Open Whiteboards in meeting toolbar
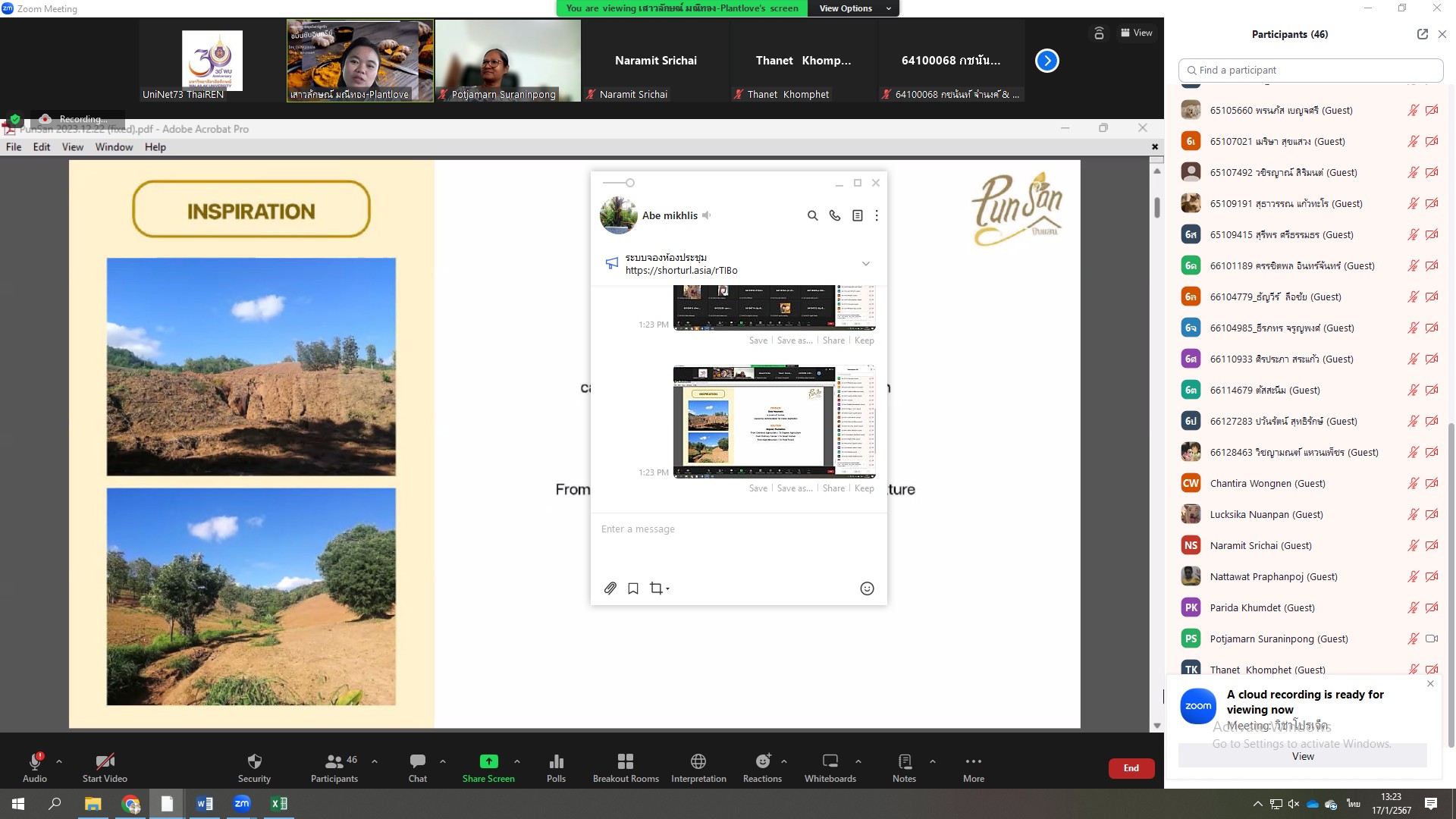The height and width of the screenshot is (819, 1456). [830, 762]
